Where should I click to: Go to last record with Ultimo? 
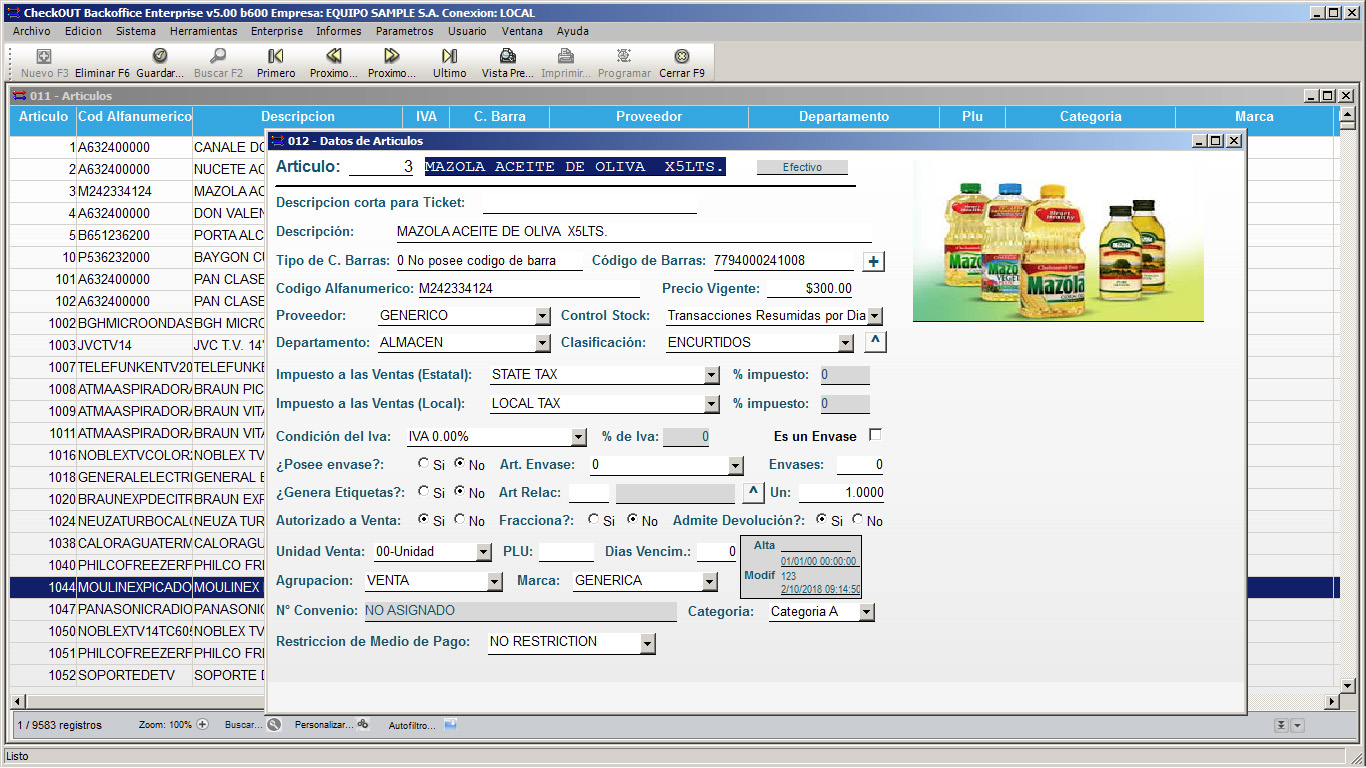450,57
